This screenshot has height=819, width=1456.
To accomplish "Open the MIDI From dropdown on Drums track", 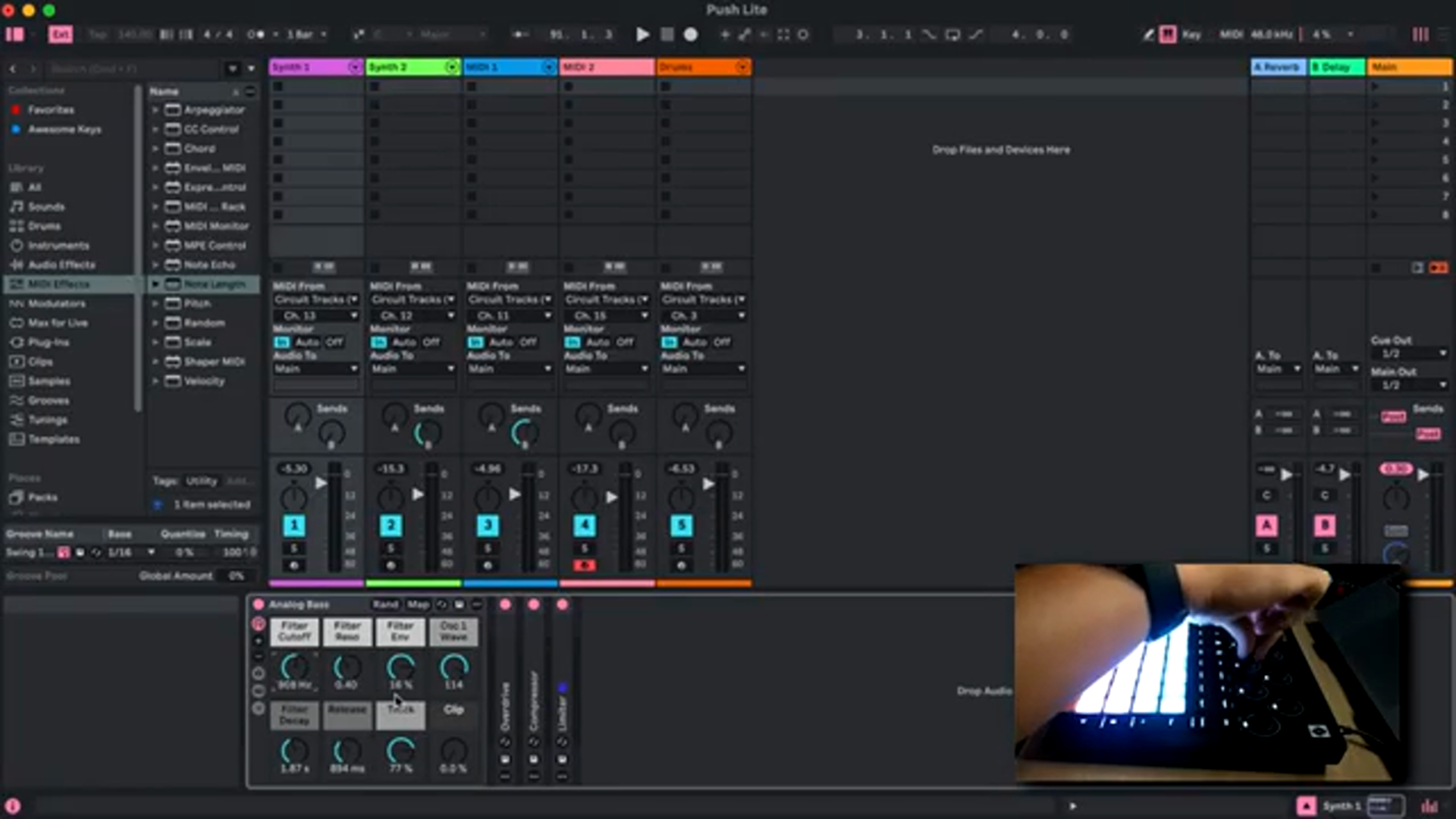I will pos(702,300).
